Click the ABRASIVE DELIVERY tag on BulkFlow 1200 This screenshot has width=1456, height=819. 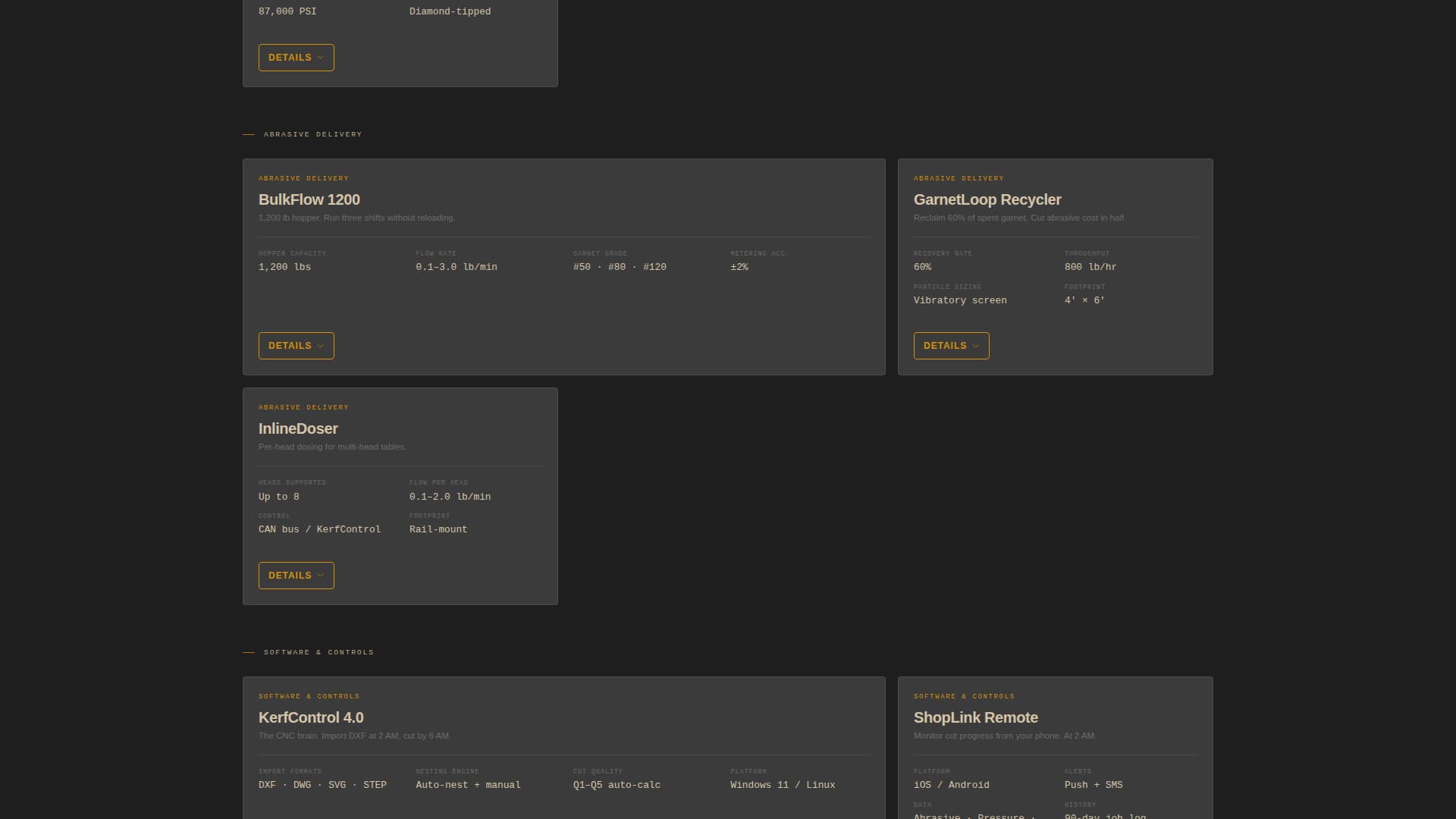tap(303, 178)
